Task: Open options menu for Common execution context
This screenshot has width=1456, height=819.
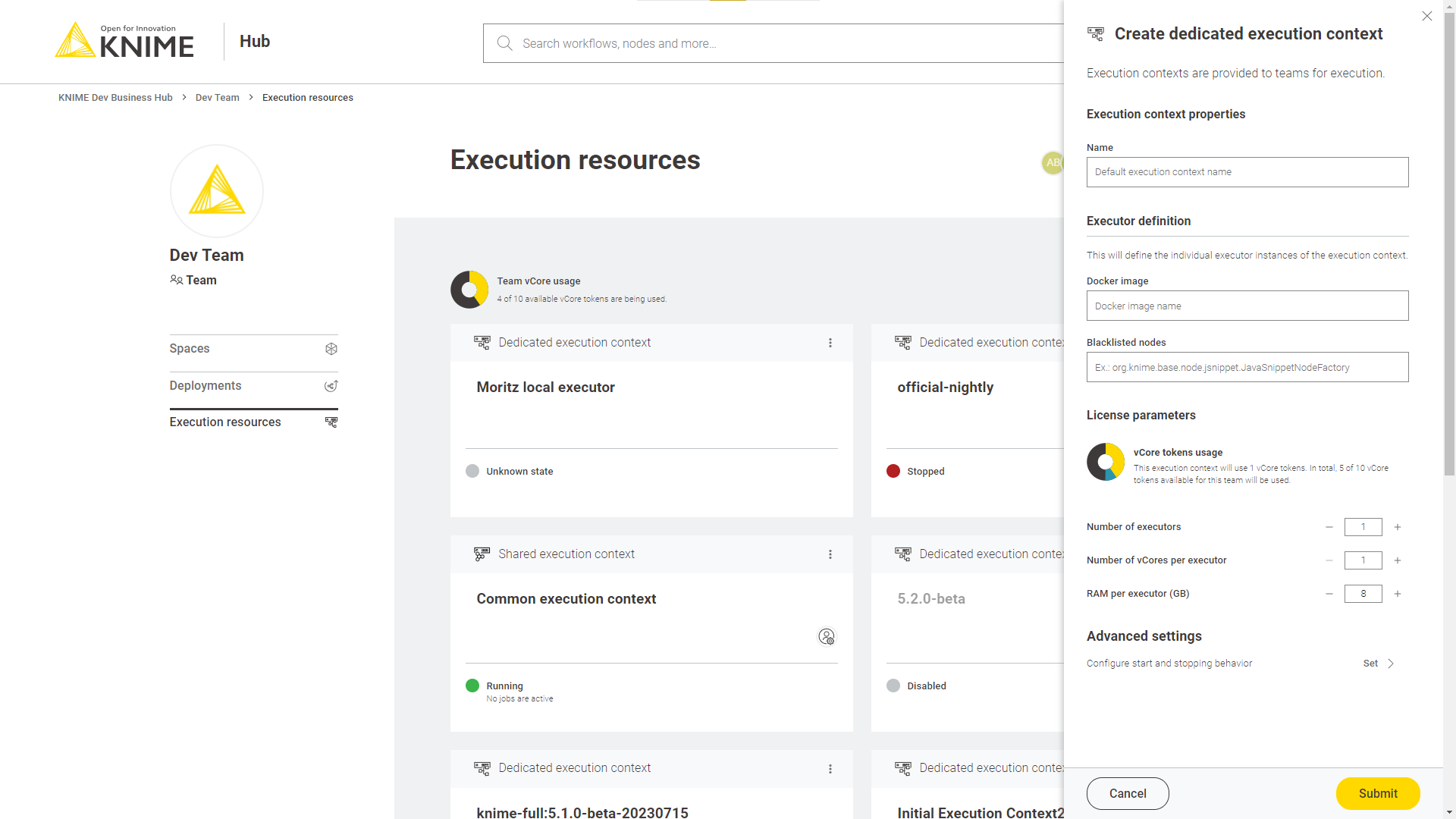Action: [830, 554]
